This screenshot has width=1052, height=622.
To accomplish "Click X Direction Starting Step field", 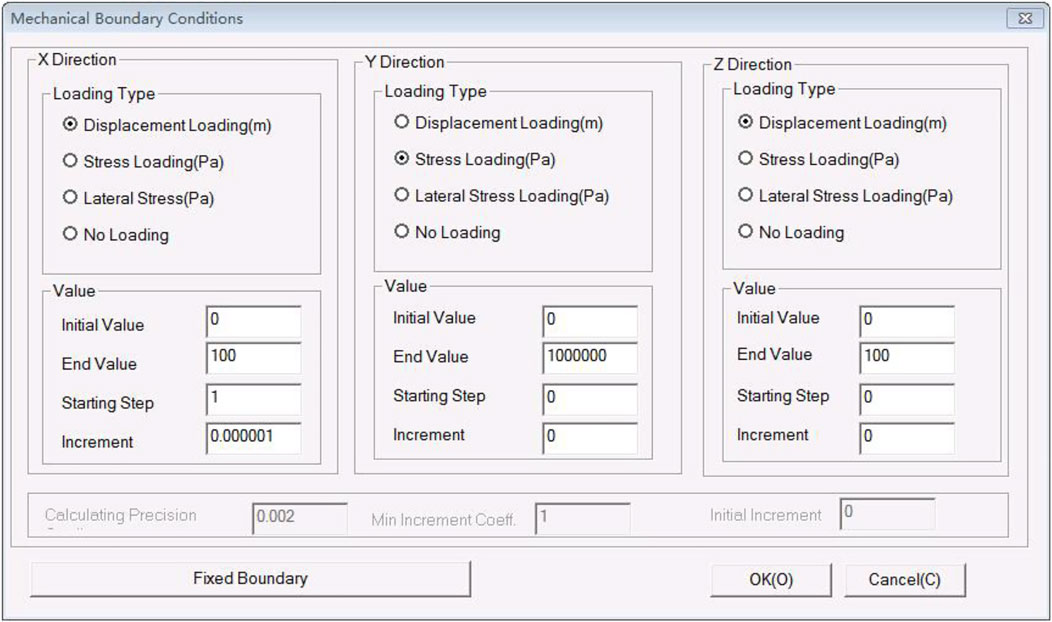I will click(x=254, y=399).
